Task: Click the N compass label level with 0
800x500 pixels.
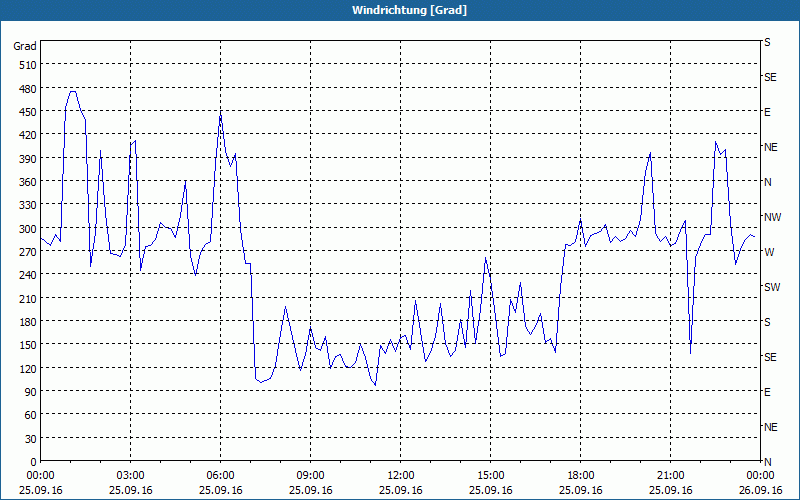Action: point(767,462)
